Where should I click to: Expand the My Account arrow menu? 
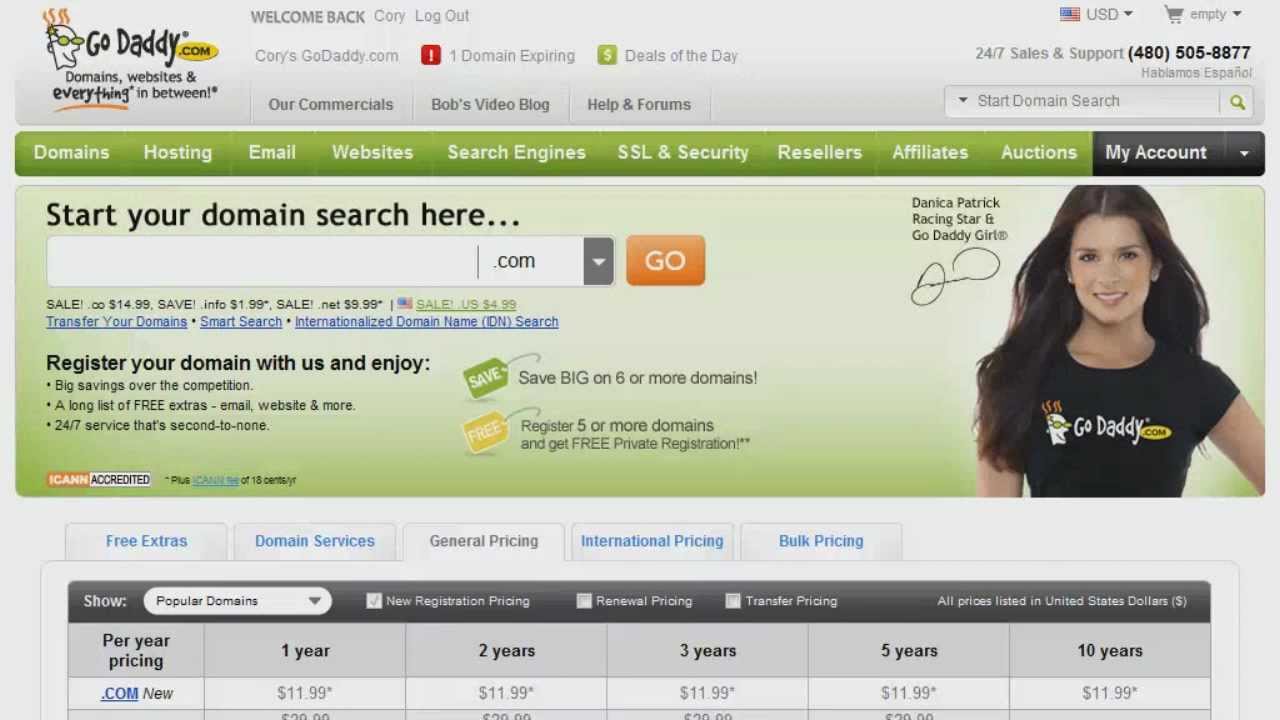tap(1244, 153)
